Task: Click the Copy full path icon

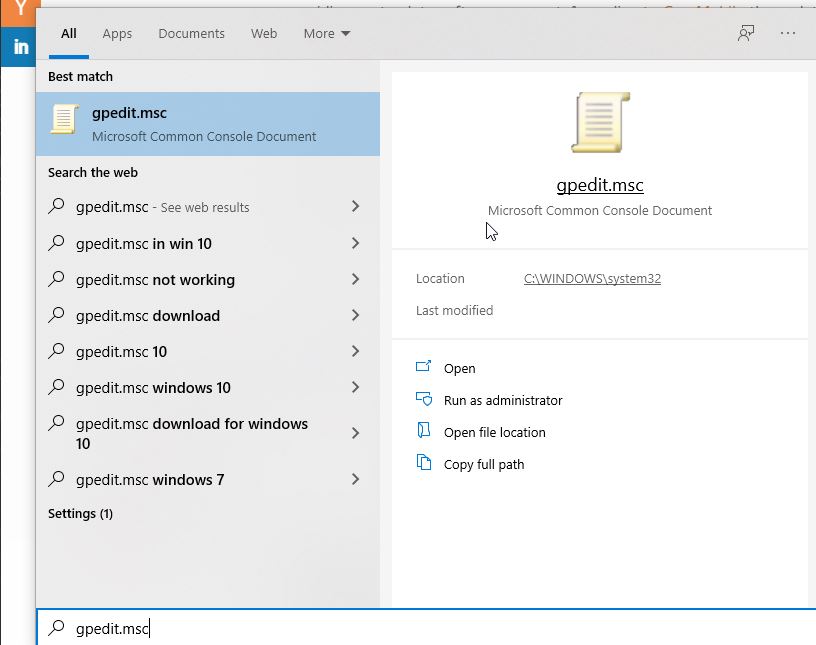Action: pyautogui.click(x=424, y=462)
